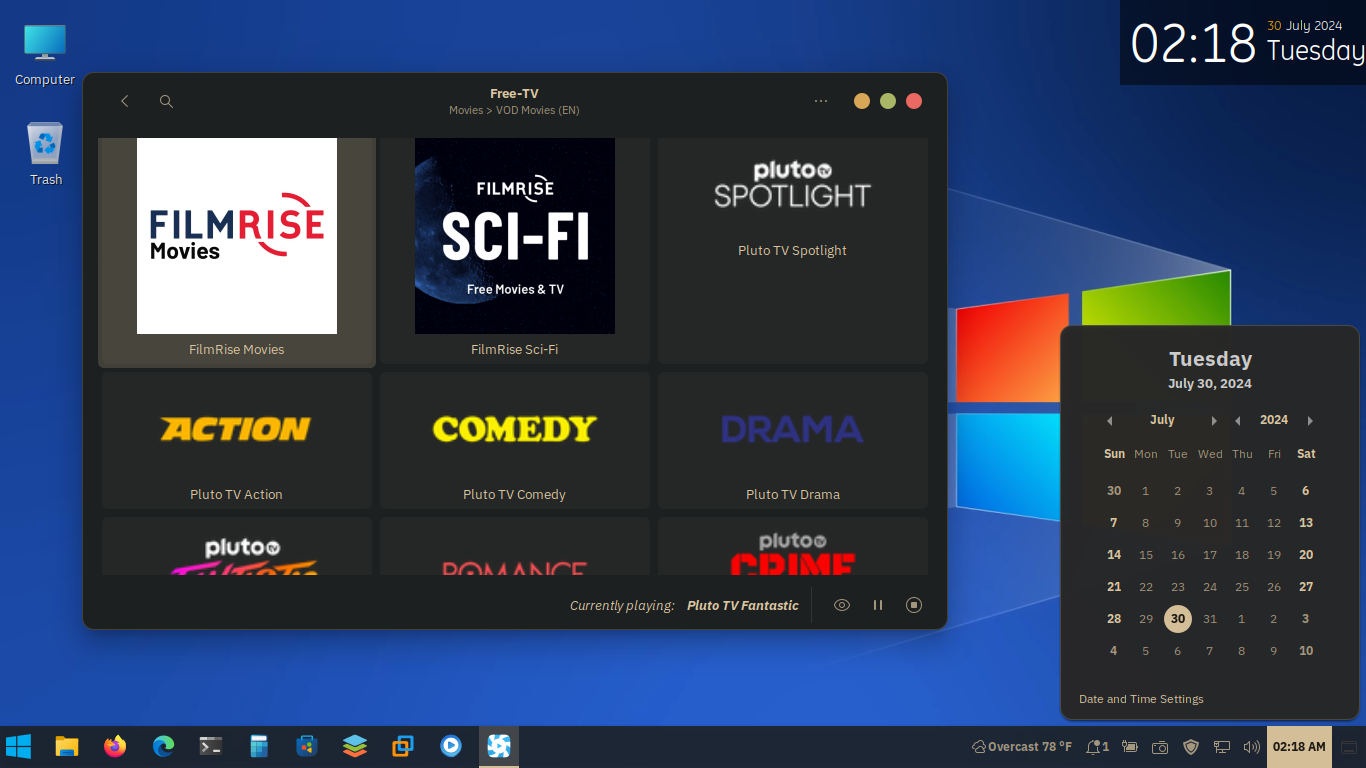Select the highlighted July 30 date
This screenshot has width=1366, height=768.
pos(1178,619)
